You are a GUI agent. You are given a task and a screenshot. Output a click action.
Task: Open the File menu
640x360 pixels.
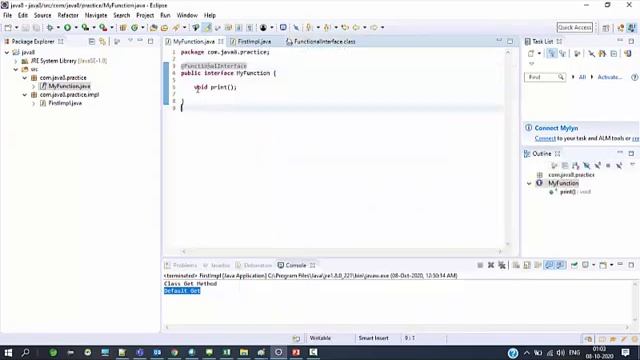click(7, 16)
